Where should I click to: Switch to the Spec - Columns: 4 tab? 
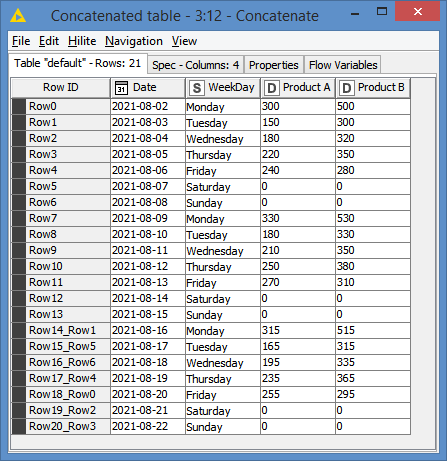click(196, 65)
